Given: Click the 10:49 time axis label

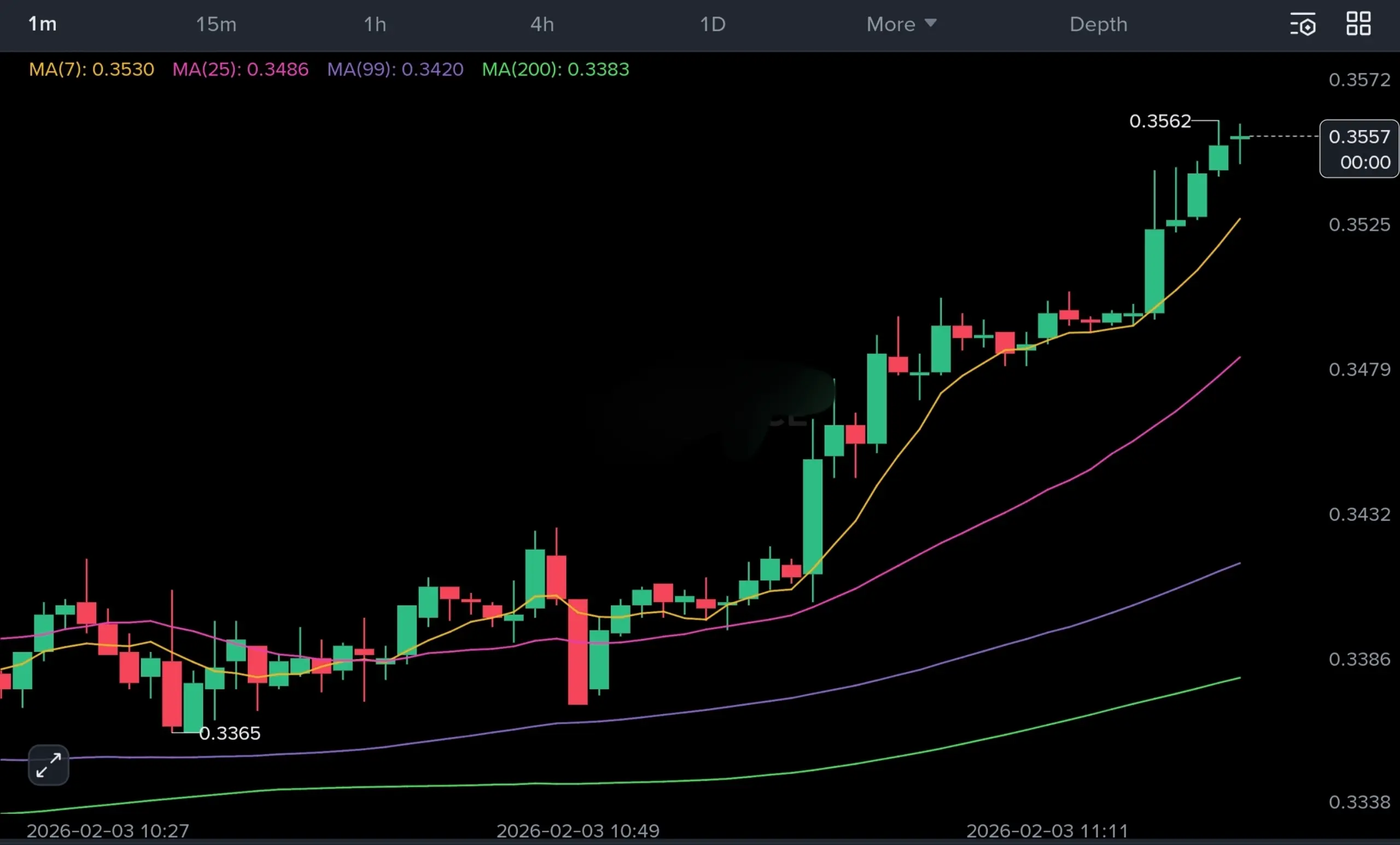Looking at the screenshot, I should [x=578, y=831].
